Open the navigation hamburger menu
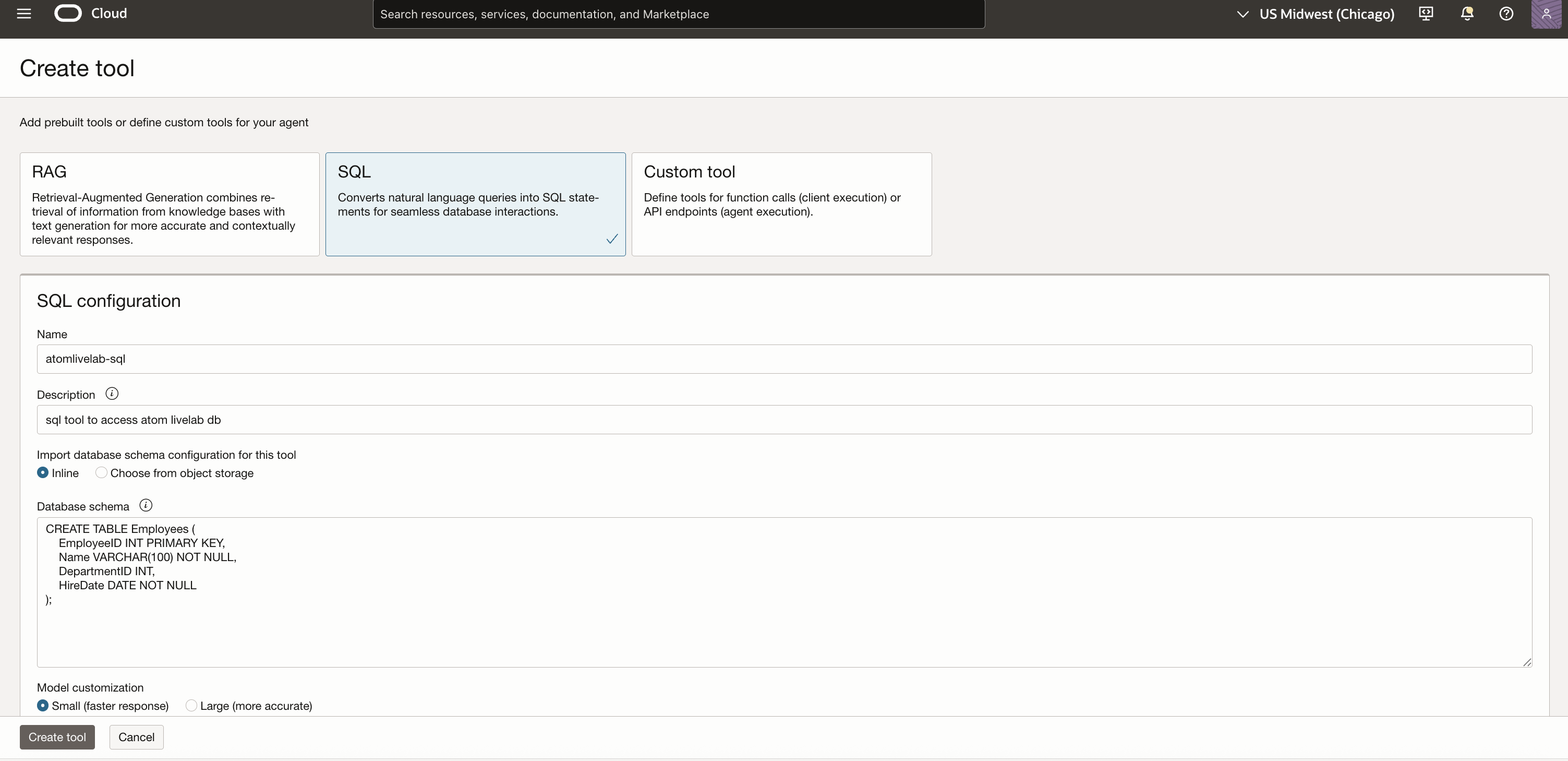 tap(24, 14)
